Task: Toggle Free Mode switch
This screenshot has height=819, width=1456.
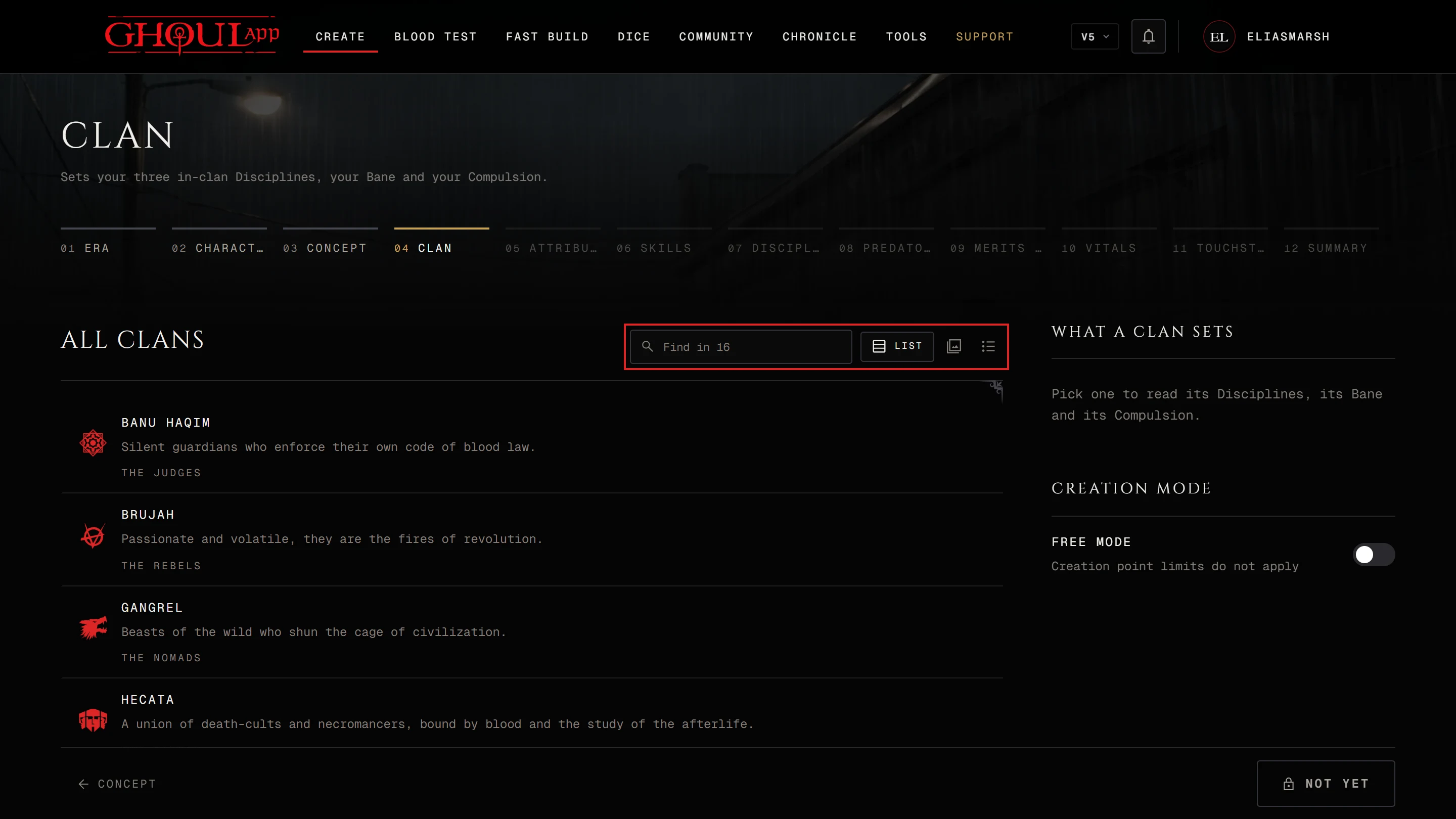Action: tap(1374, 555)
